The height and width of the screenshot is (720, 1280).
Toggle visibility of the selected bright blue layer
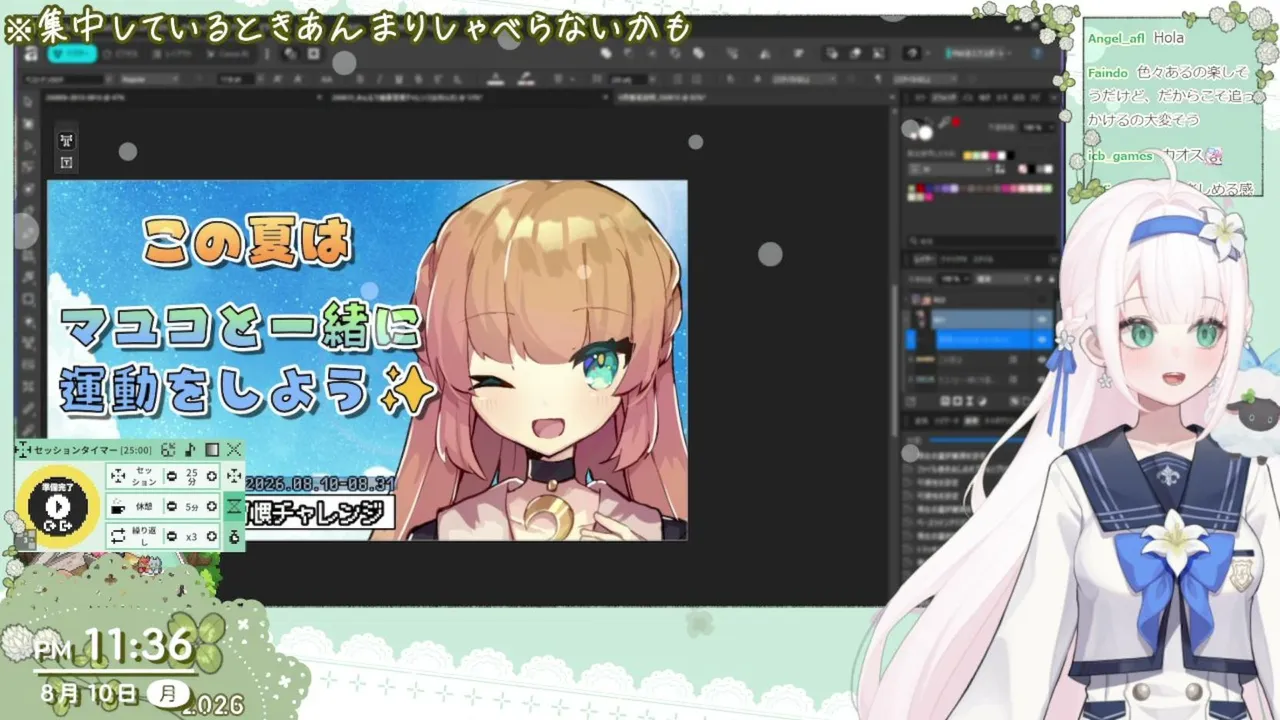(x=1042, y=339)
